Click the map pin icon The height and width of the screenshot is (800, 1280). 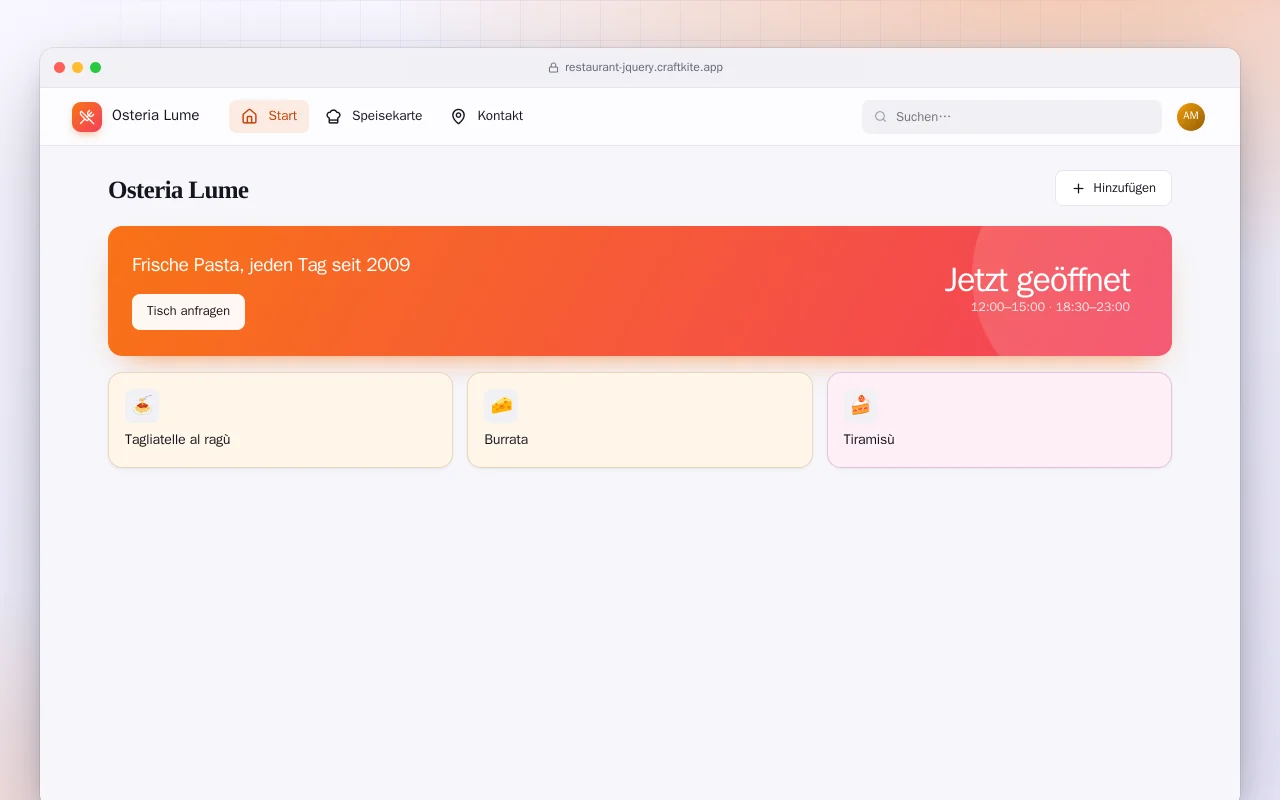(x=459, y=117)
